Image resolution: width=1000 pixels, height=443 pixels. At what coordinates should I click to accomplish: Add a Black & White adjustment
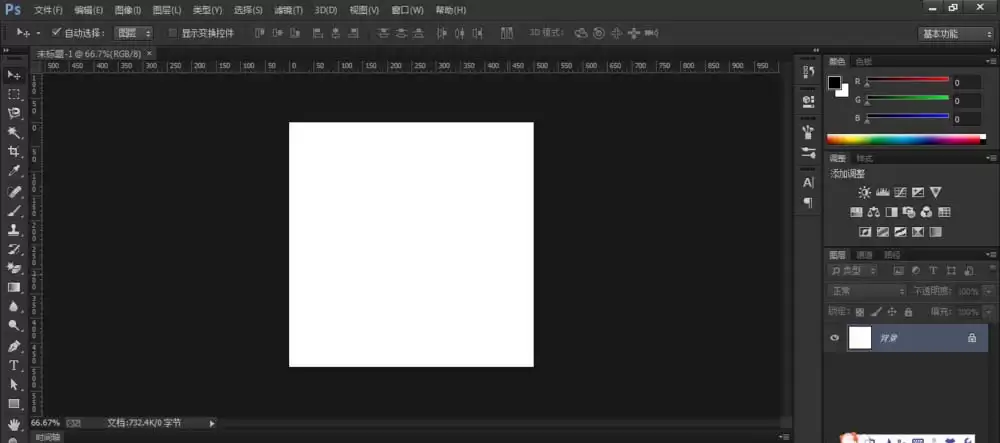click(892, 212)
